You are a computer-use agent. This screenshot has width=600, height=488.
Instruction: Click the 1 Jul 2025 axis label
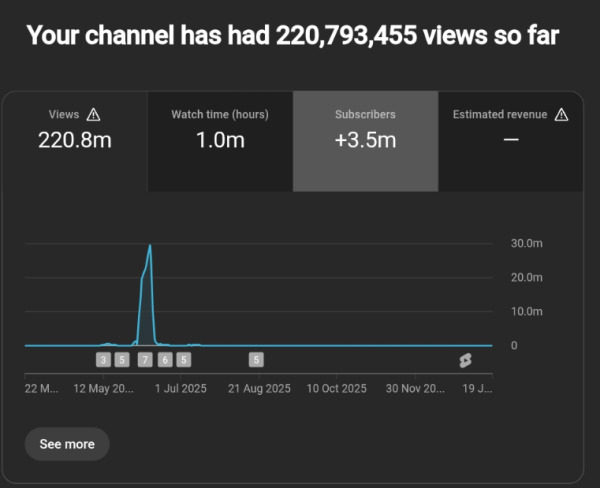pyautogui.click(x=181, y=388)
